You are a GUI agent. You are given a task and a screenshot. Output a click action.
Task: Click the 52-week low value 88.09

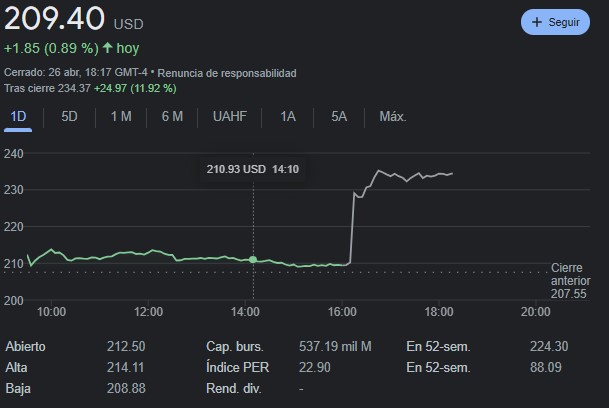pos(546,367)
